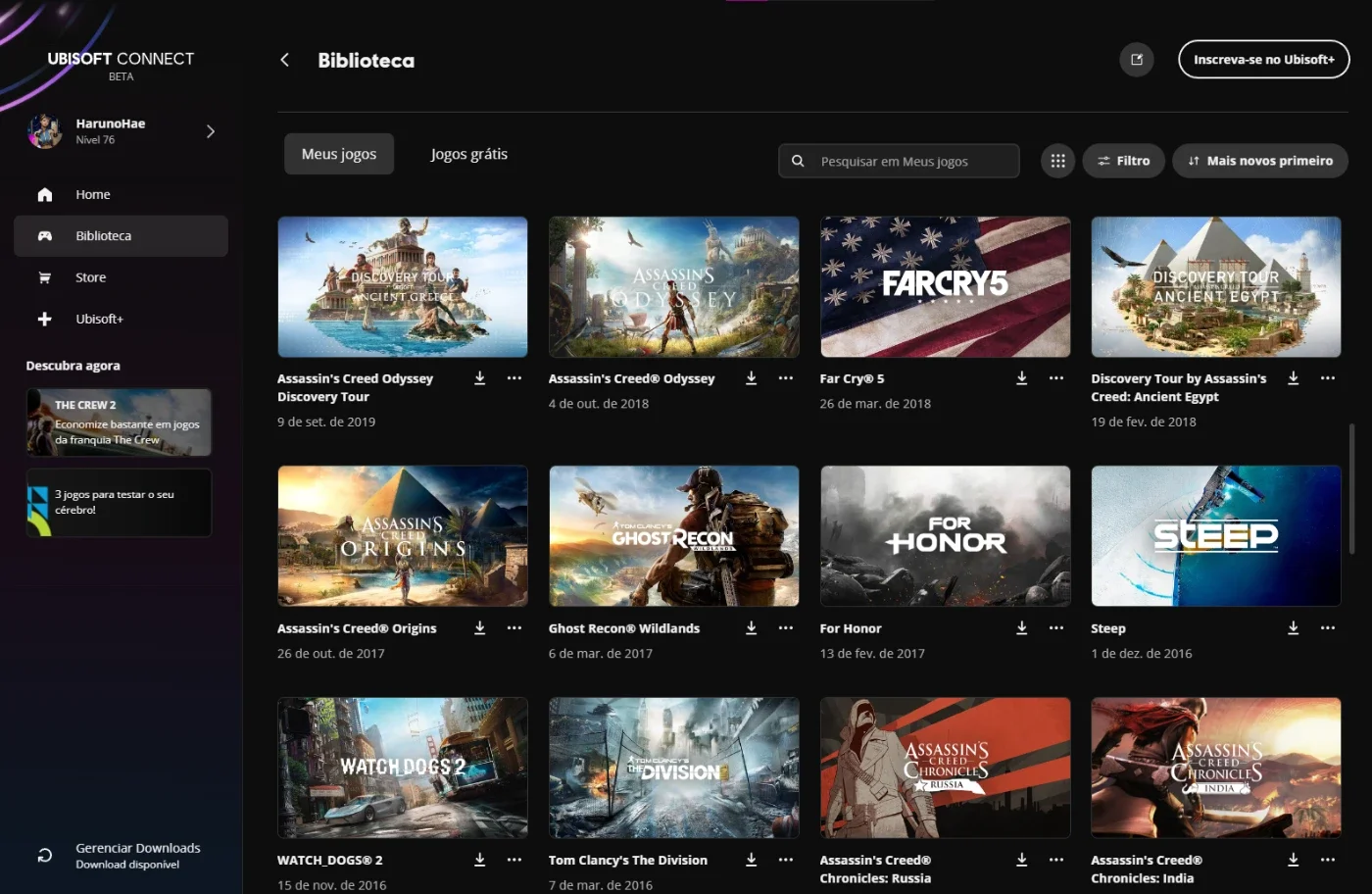The height and width of the screenshot is (894, 1372).
Task: Download Assassin's Creed Chronicles: India
Action: click(1294, 860)
